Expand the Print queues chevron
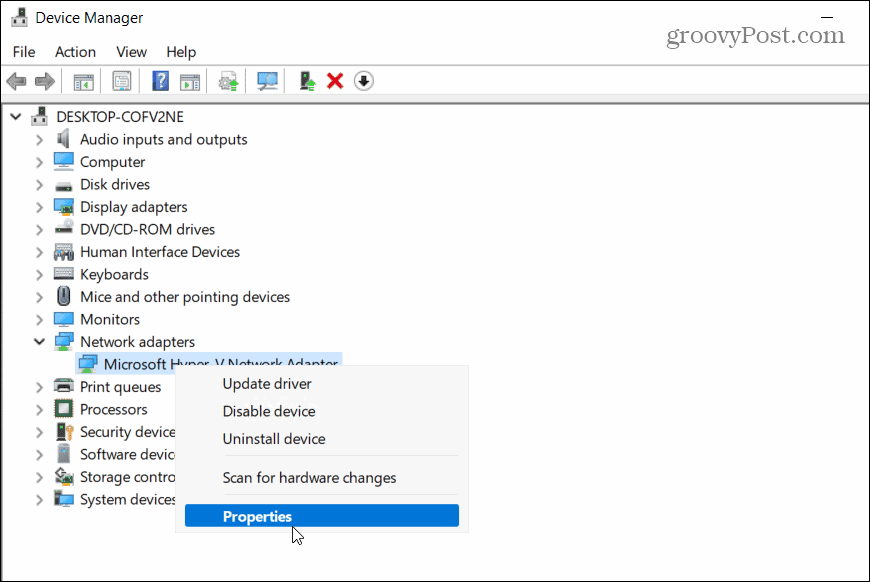This screenshot has width=870, height=582. point(39,387)
